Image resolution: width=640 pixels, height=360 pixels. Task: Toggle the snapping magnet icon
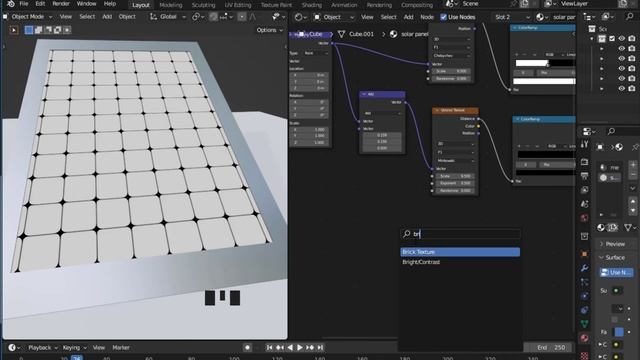point(213,17)
